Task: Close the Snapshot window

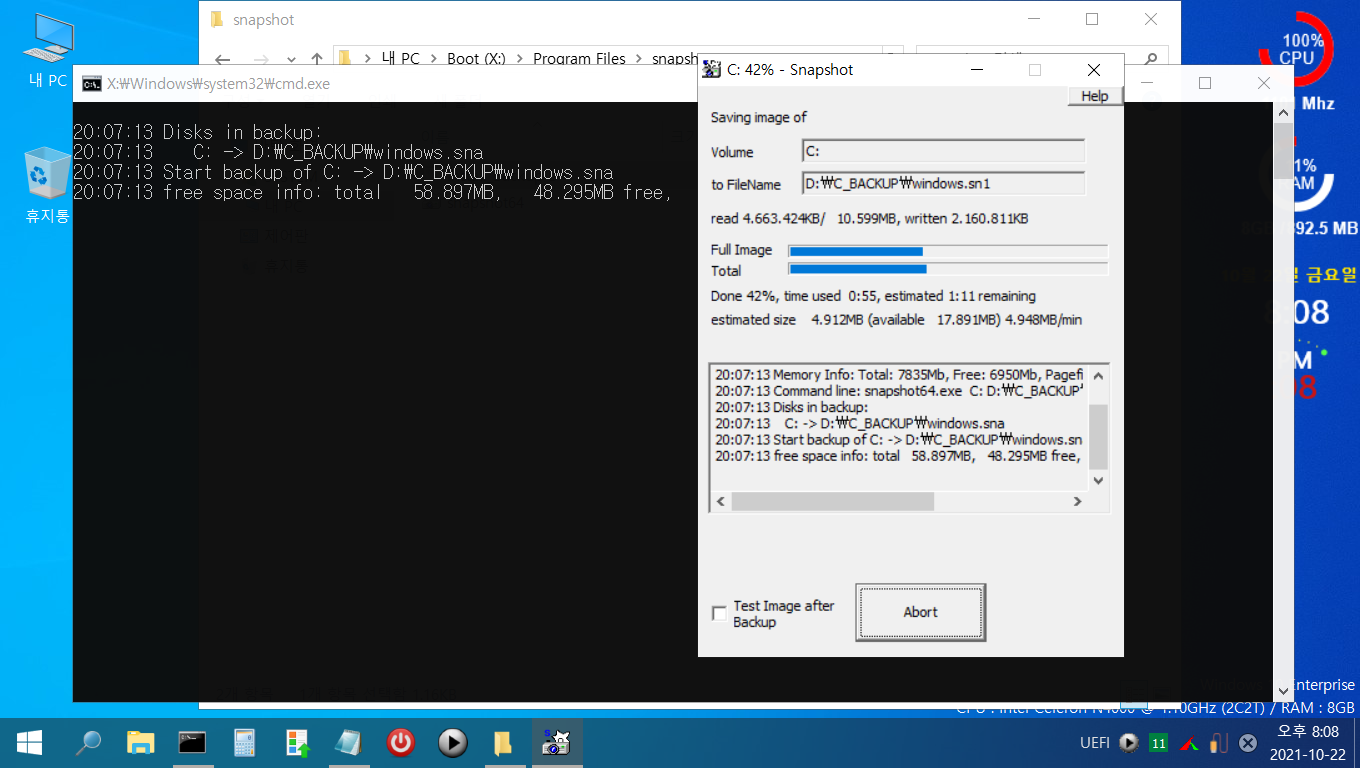Action: 1094,69
